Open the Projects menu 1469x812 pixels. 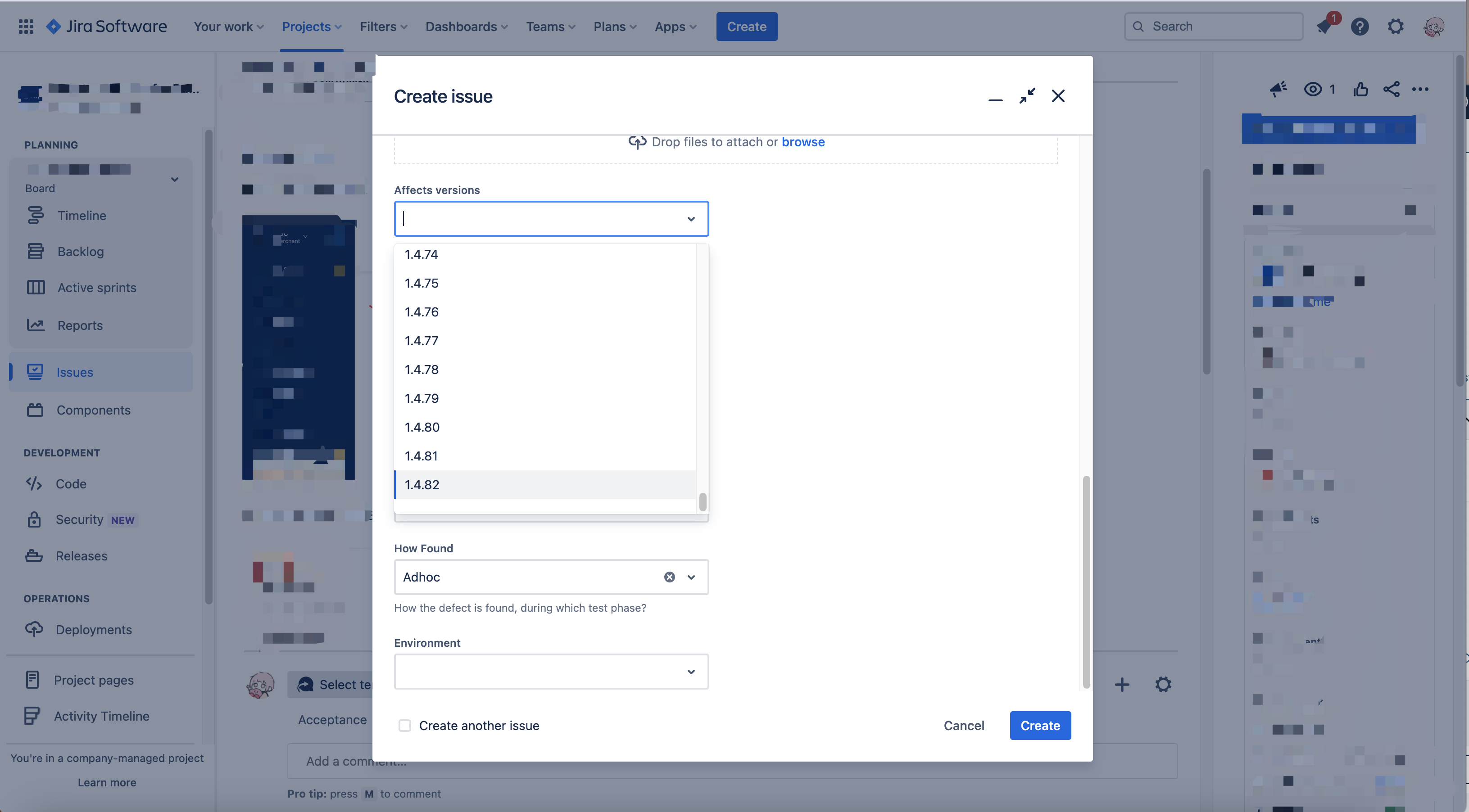311,27
